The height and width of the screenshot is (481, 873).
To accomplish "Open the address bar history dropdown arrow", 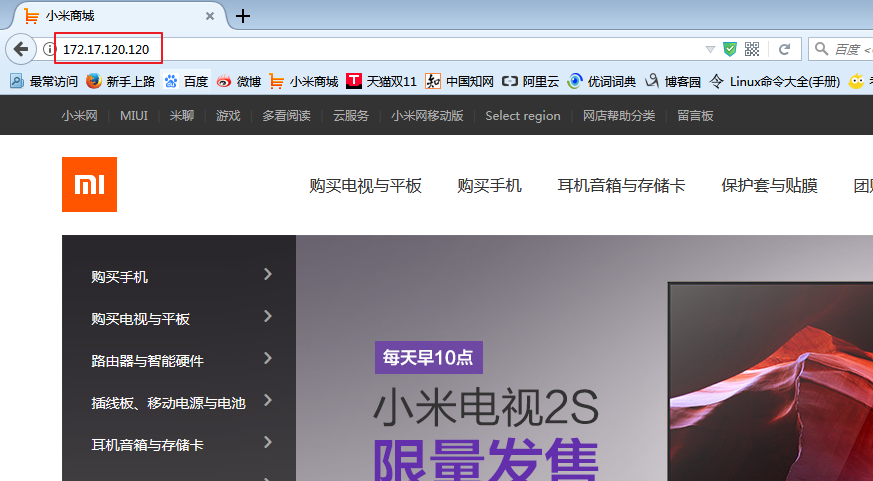I will [710, 50].
